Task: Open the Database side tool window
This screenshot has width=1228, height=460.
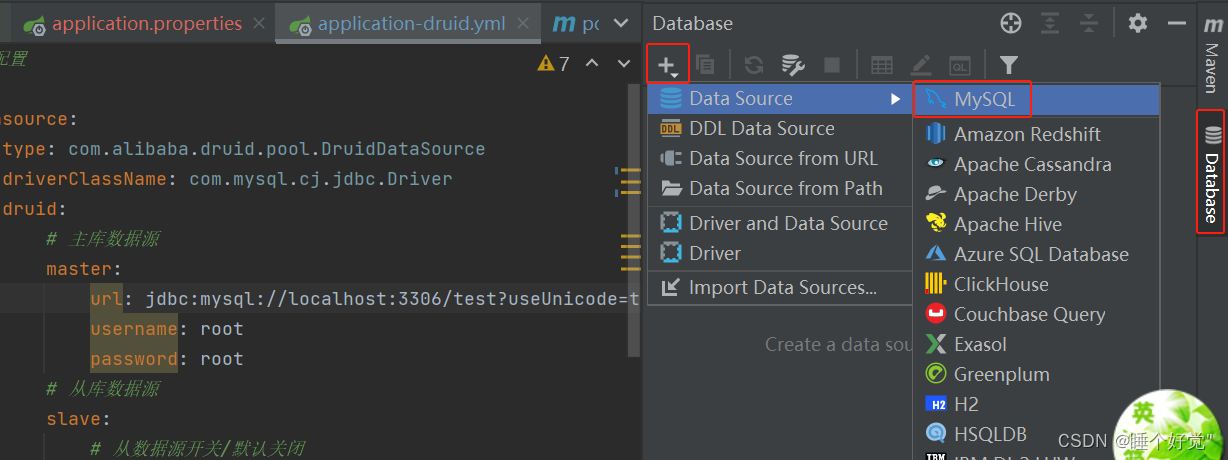Action: (1211, 172)
